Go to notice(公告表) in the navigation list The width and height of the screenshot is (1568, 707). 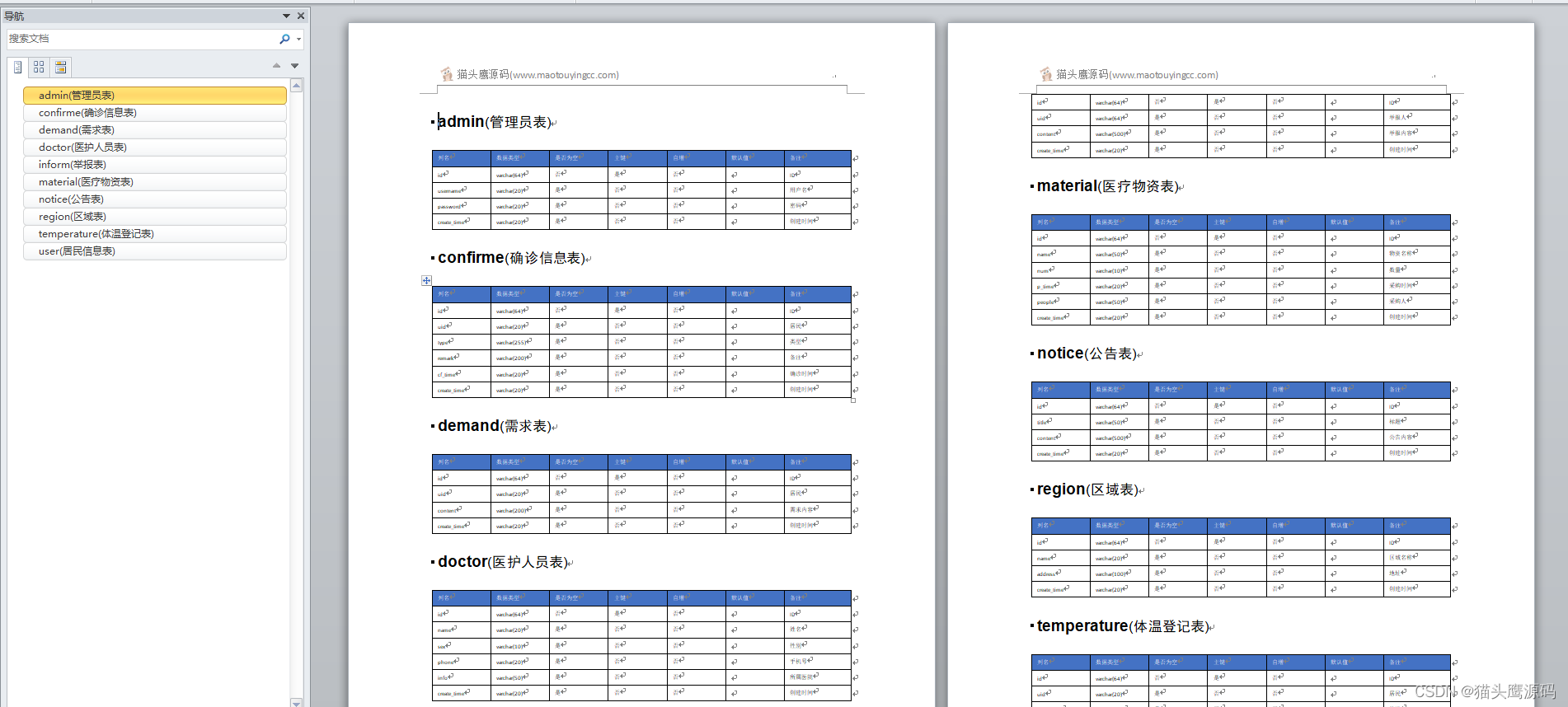coord(155,199)
